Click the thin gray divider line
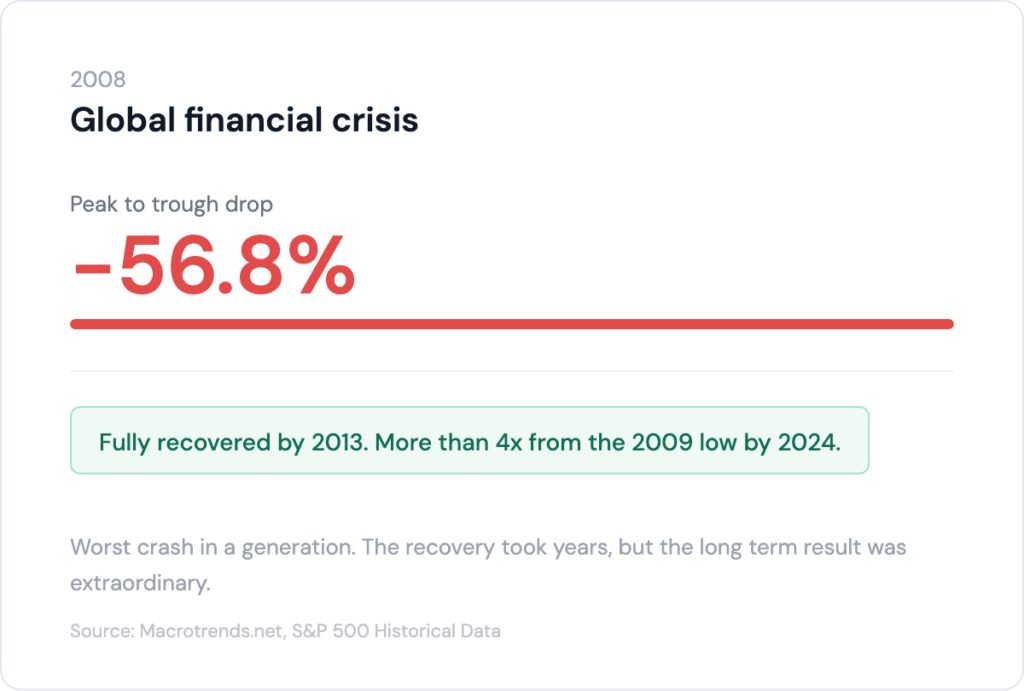Screen dimensions: 1024x691 tap(511, 371)
